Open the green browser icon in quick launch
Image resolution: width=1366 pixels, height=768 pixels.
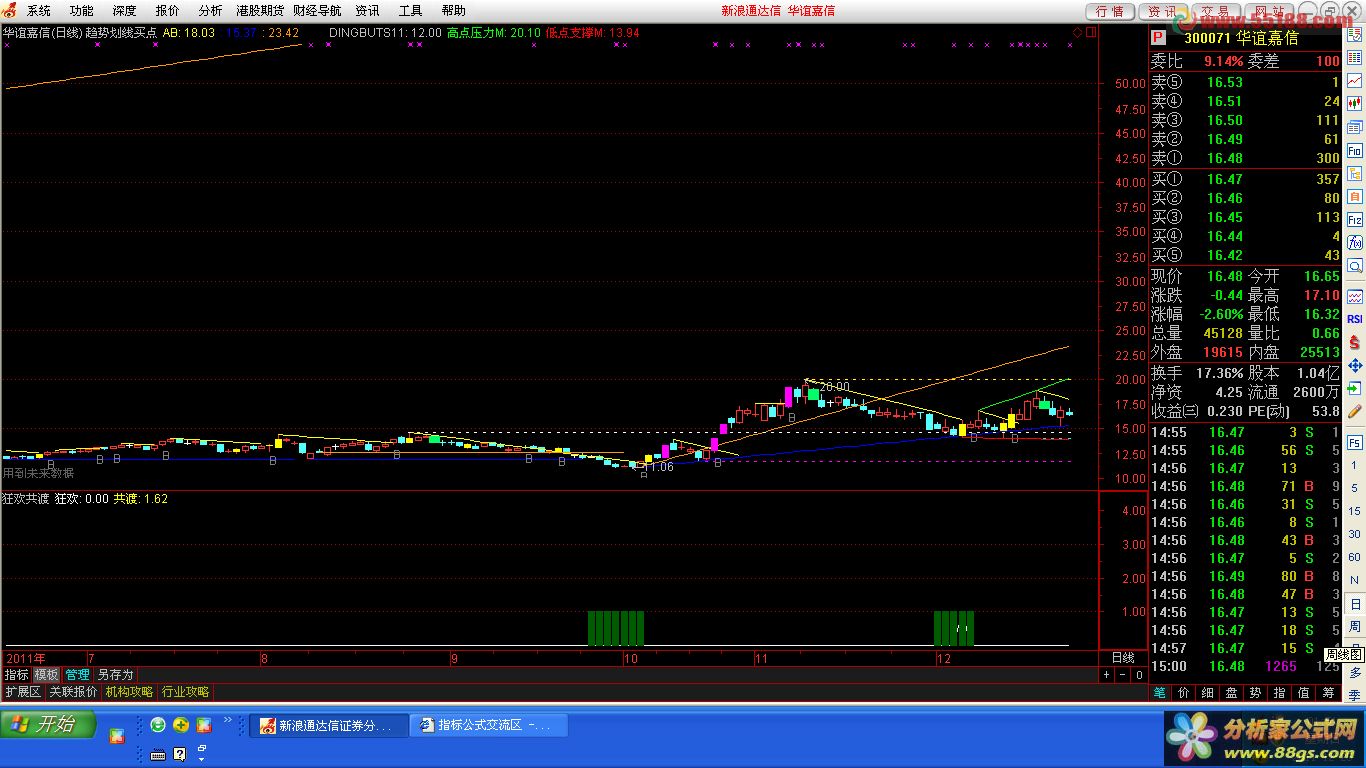158,725
